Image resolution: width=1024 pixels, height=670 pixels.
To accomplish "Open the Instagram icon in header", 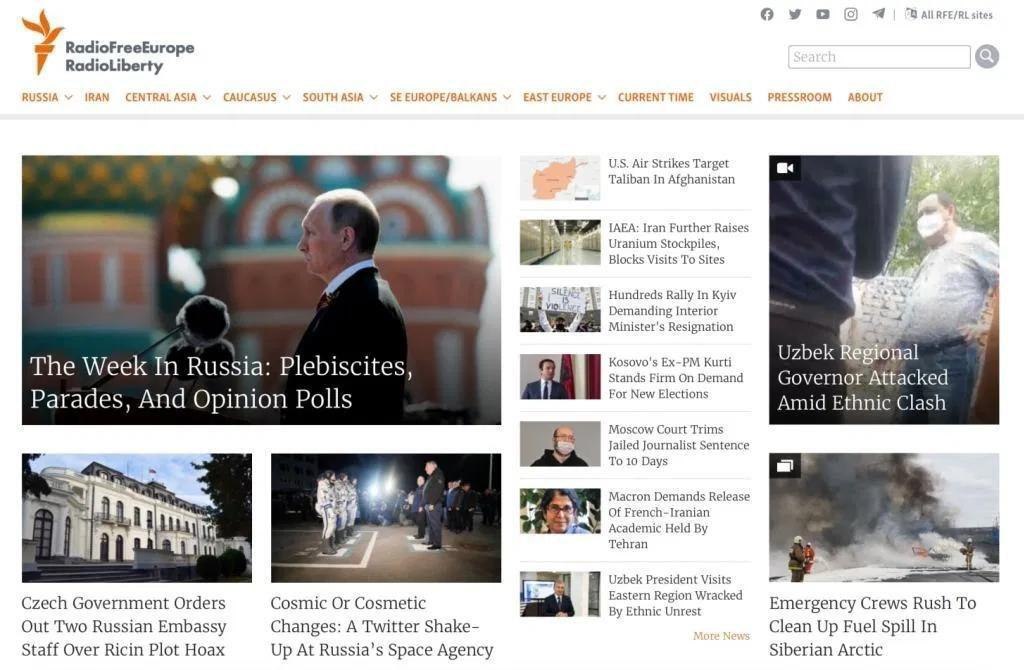I will coord(851,14).
